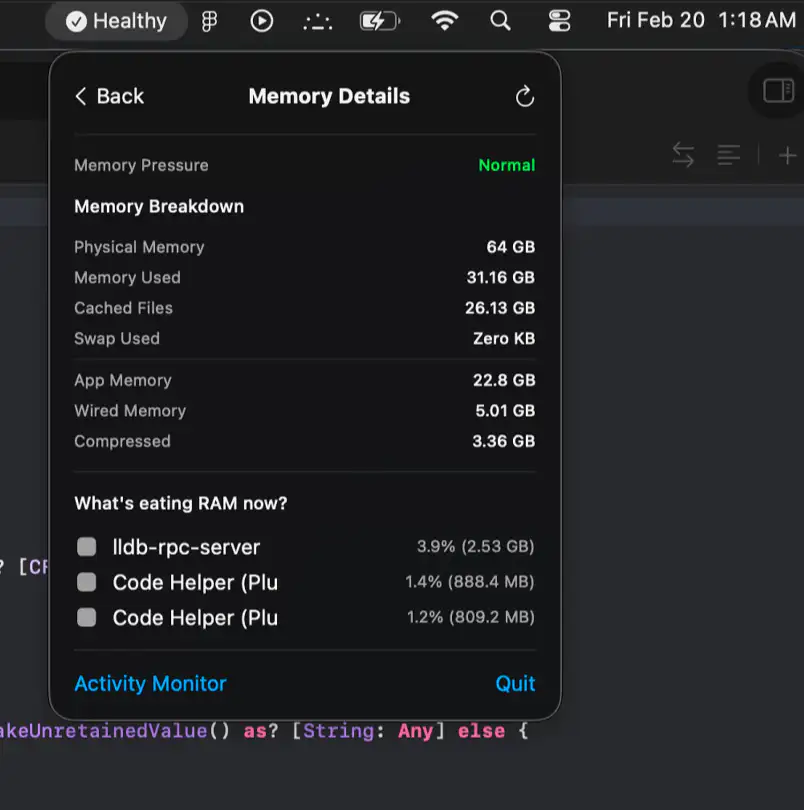Viewport: 804px width, 810px height.
Task: Open Activity Monitor link
Action: (x=150, y=684)
